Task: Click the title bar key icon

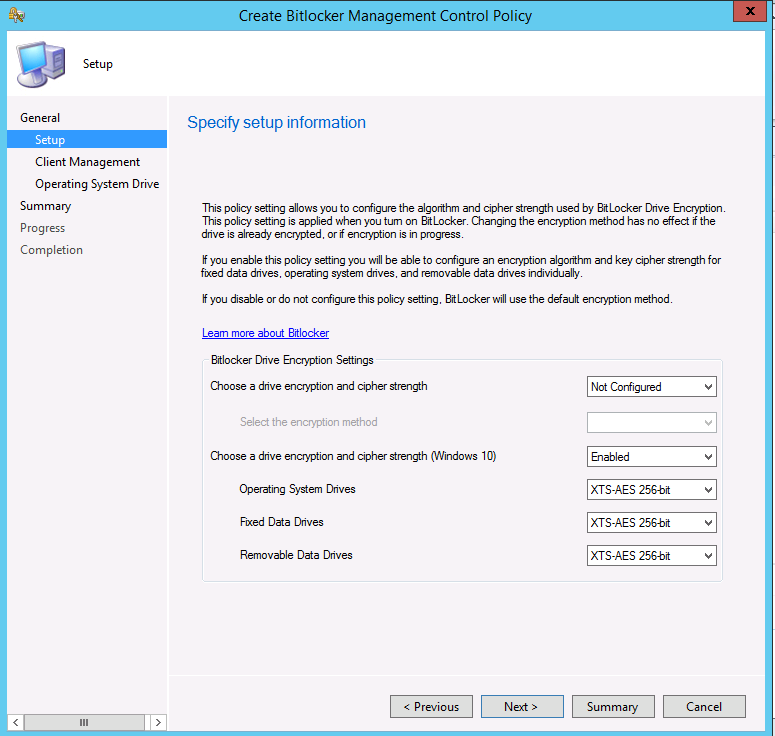Action: click(17, 15)
